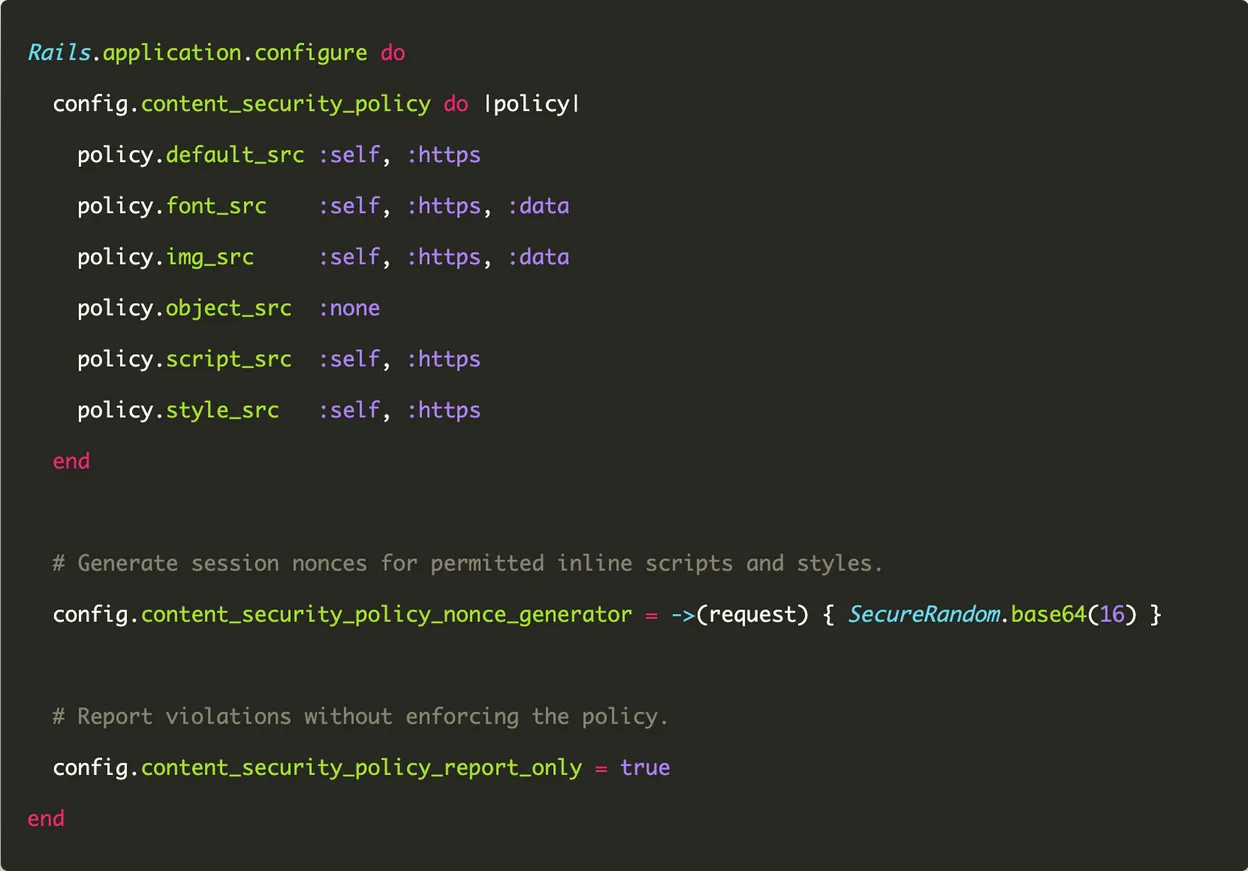The image size is (1248, 871).
Task: Click the Rails constant on the first line
Action: [60, 52]
